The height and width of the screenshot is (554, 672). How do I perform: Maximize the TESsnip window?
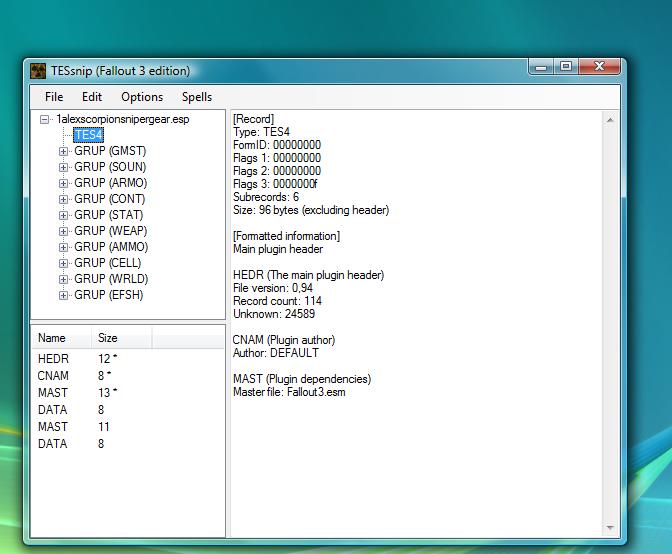(x=566, y=67)
